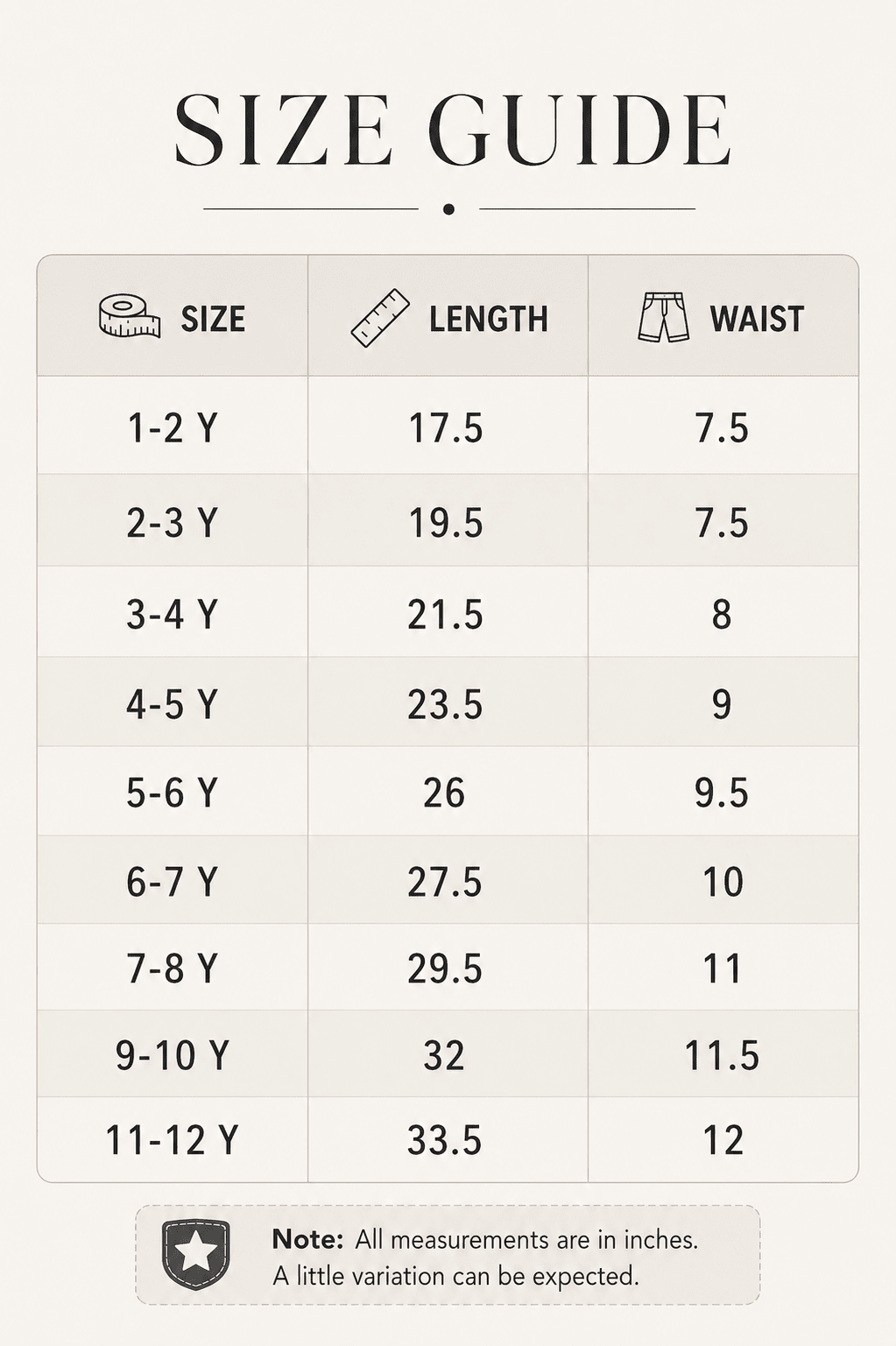The height and width of the screenshot is (1346, 896).
Task: Click the shorts icon beside WAIST
Action: tap(663, 317)
